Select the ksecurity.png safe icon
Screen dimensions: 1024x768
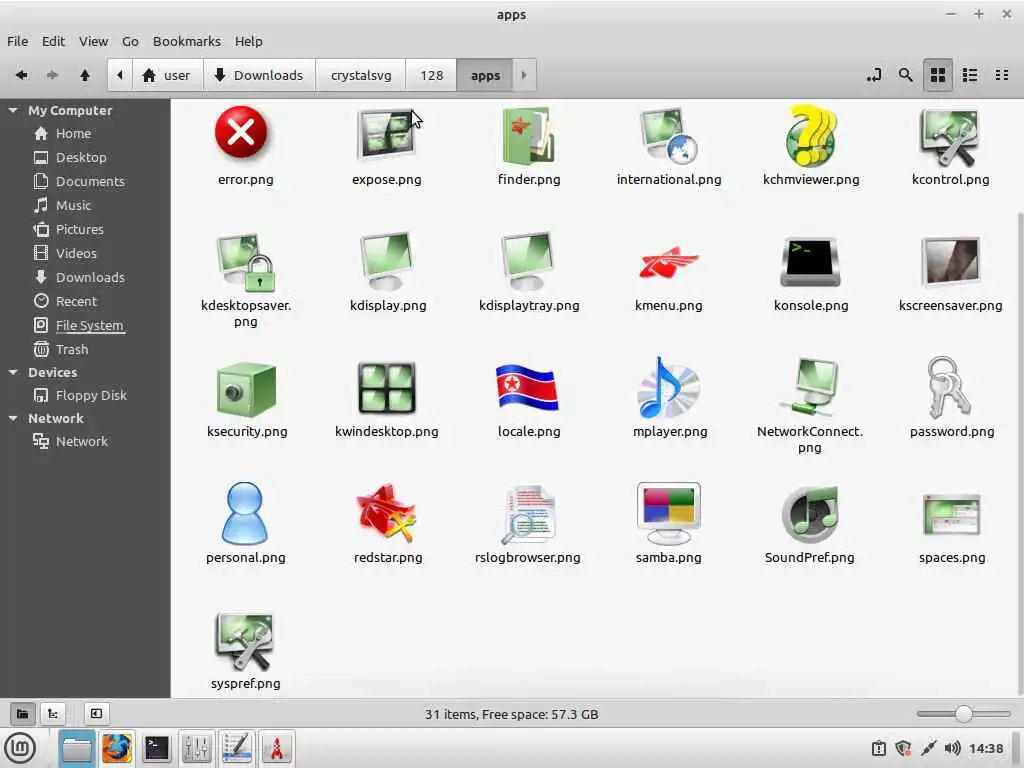click(246, 389)
